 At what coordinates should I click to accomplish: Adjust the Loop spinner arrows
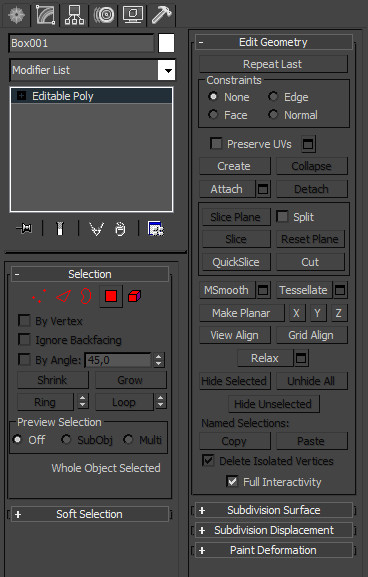coord(160,402)
